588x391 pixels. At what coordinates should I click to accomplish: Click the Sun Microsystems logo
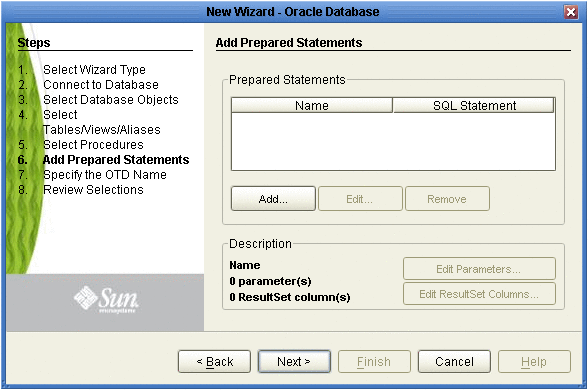point(106,300)
